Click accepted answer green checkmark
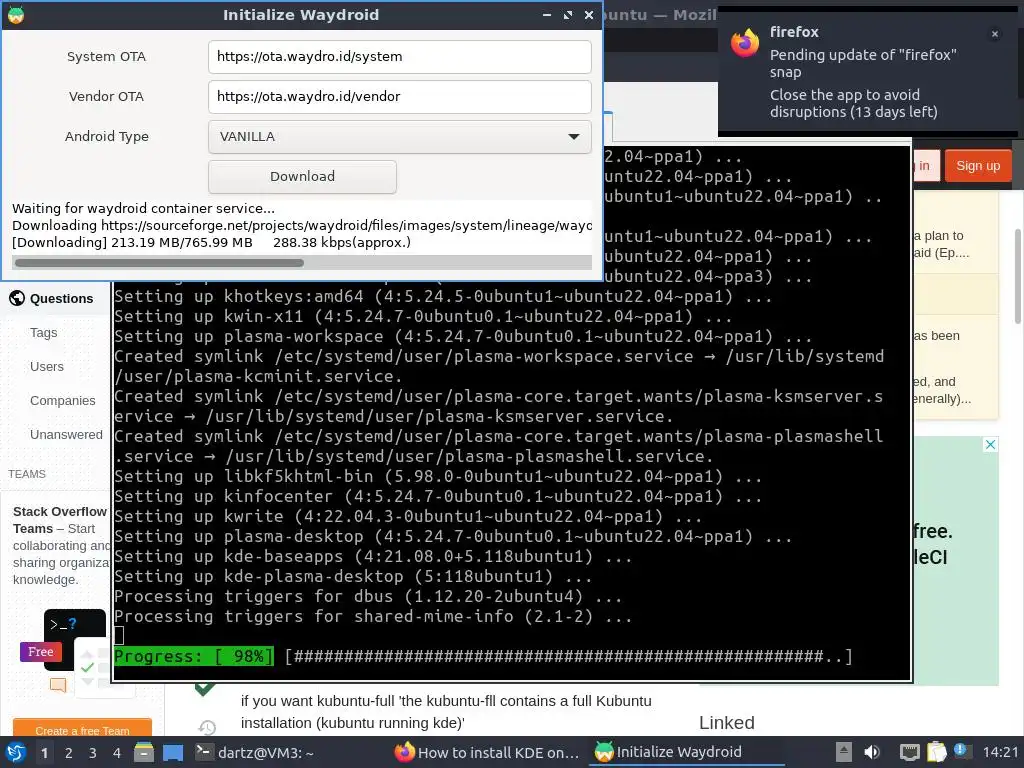Image resolution: width=1024 pixels, height=768 pixels. (204, 688)
